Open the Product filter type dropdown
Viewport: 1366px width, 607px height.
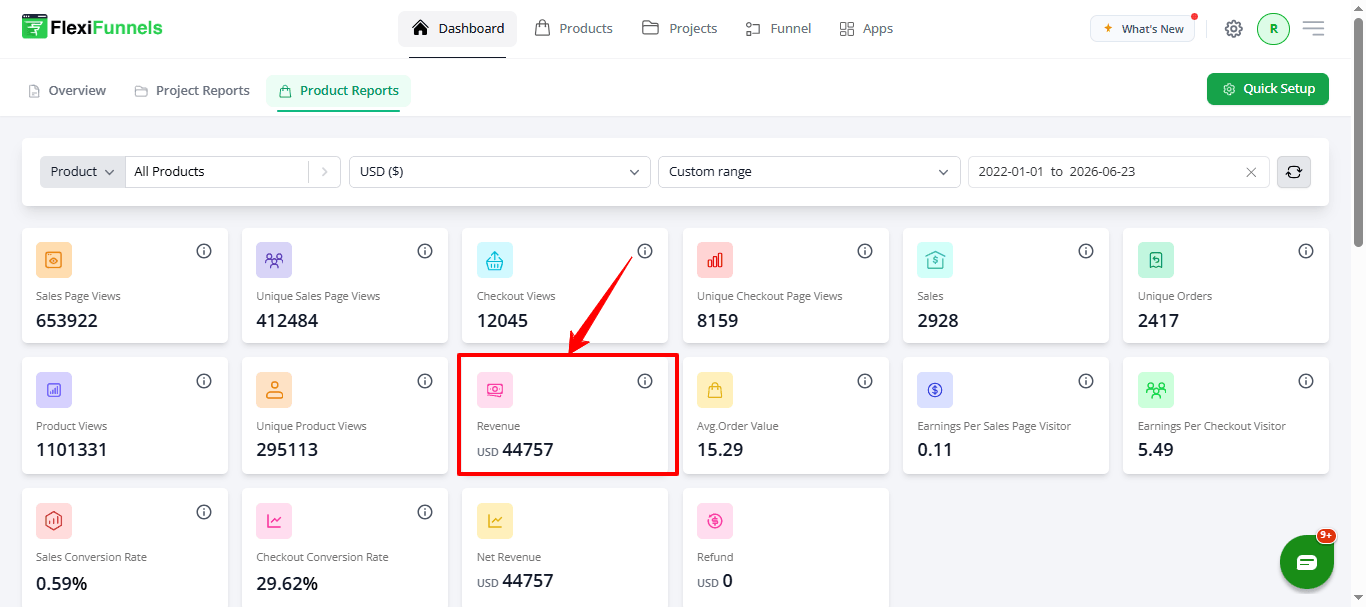tap(83, 172)
